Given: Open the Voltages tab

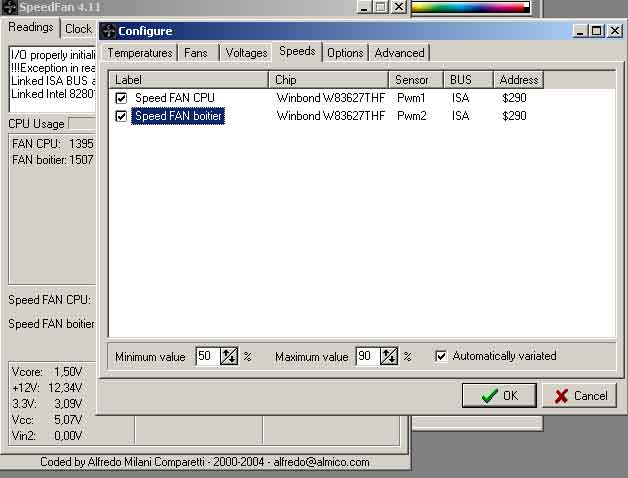Looking at the screenshot, I should click(246, 53).
